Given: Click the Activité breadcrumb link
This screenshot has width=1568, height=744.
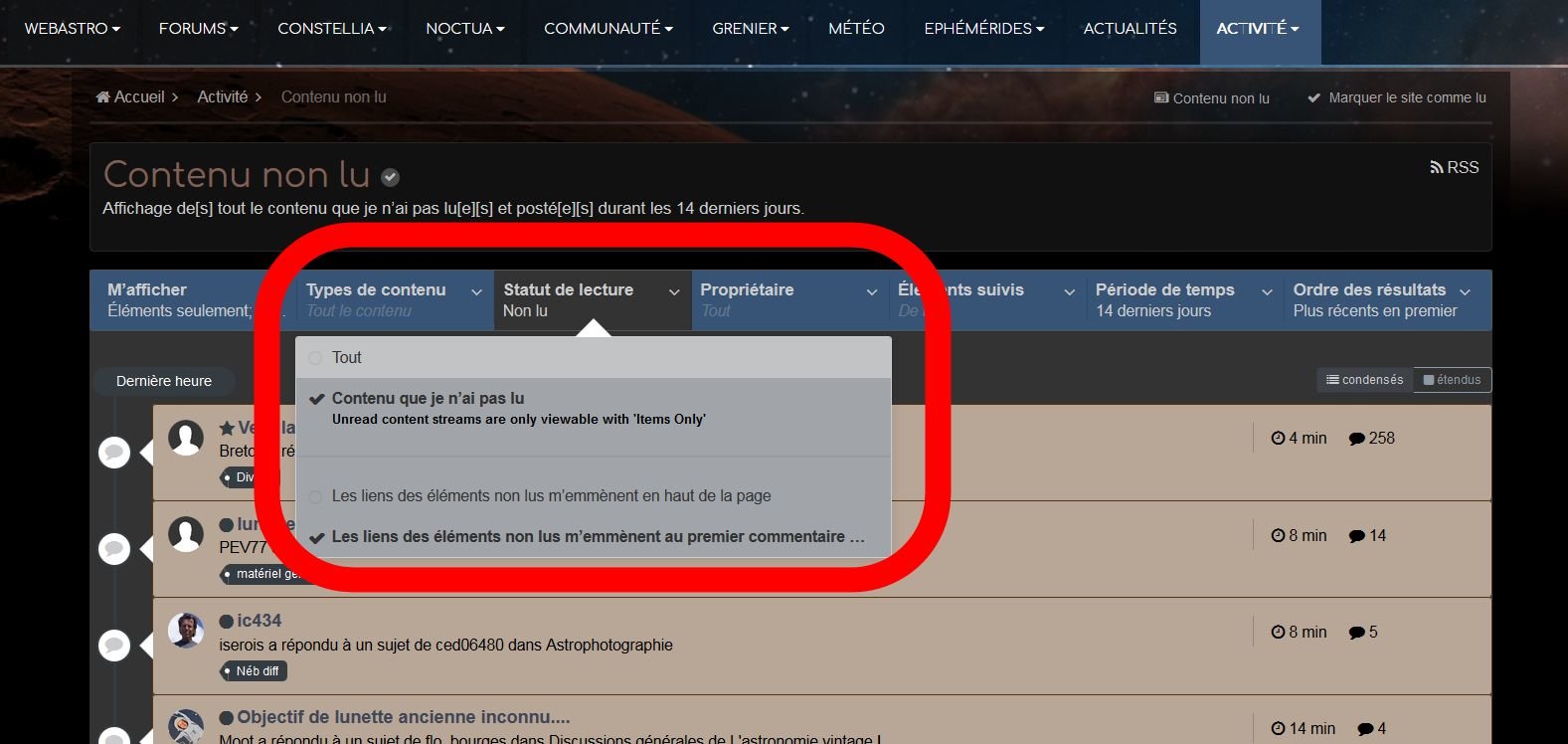Looking at the screenshot, I should [x=223, y=96].
